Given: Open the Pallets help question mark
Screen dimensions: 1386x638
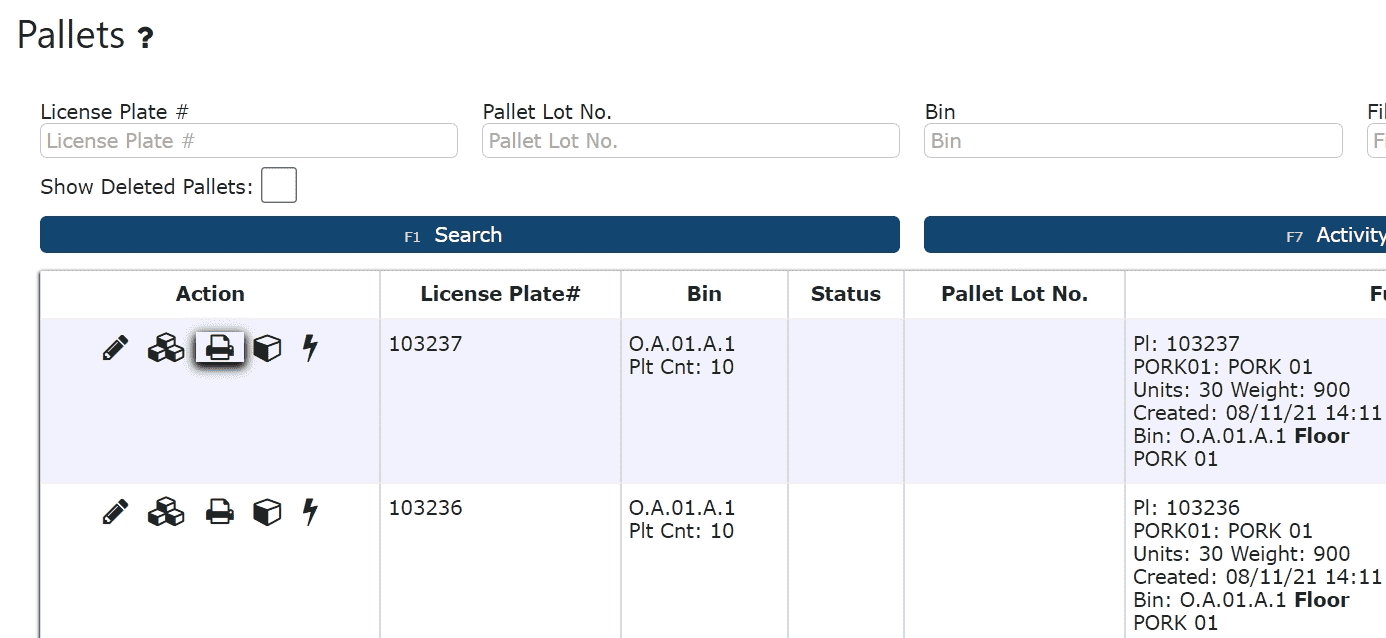Looking at the screenshot, I should (x=145, y=39).
